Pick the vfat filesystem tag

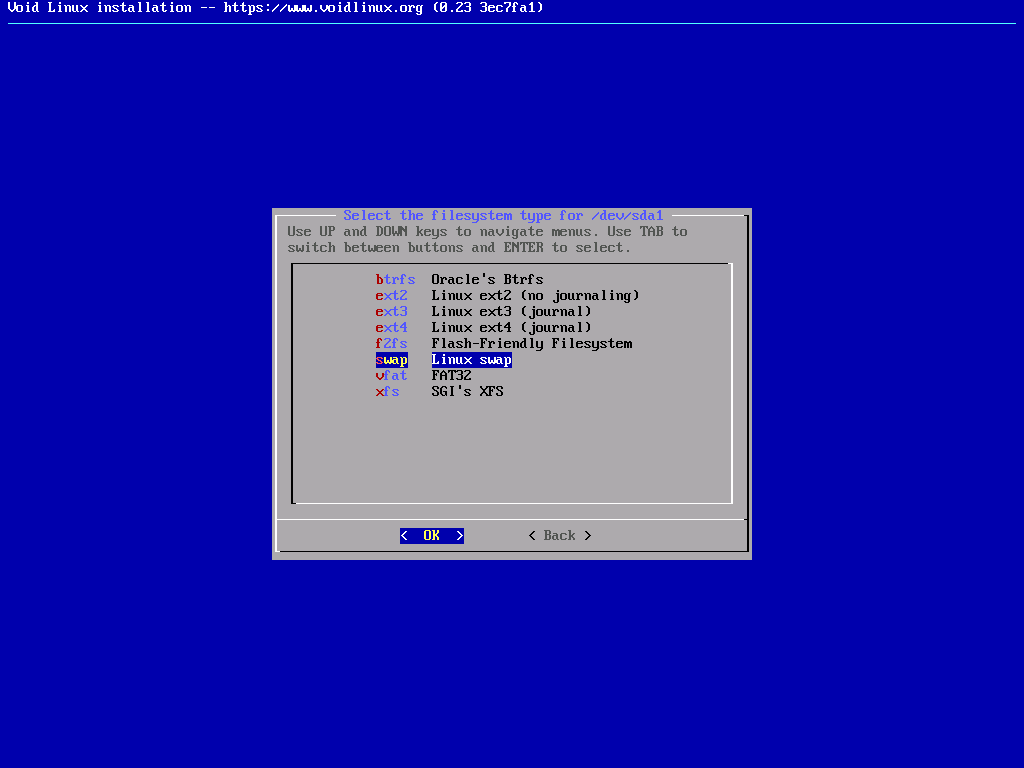coord(391,376)
